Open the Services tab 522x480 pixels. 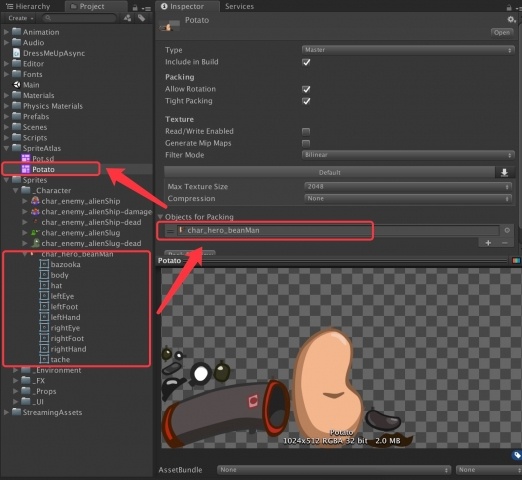pyautogui.click(x=239, y=6)
